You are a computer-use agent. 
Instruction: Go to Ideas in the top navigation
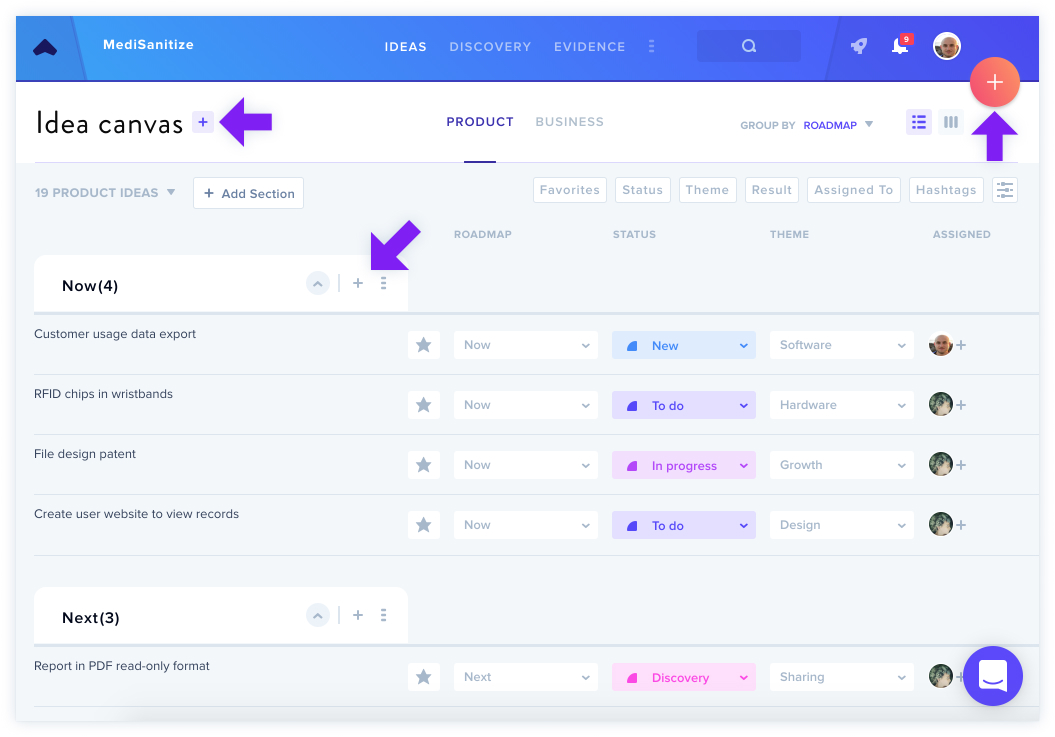[405, 46]
